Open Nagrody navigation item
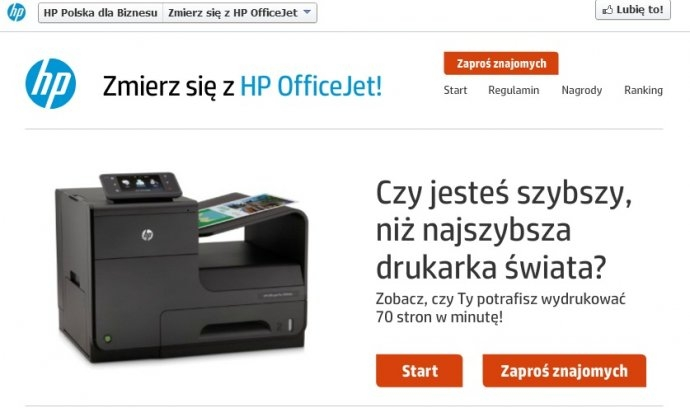Image resolution: width=690 pixels, height=408 pixels. (581, 90)
